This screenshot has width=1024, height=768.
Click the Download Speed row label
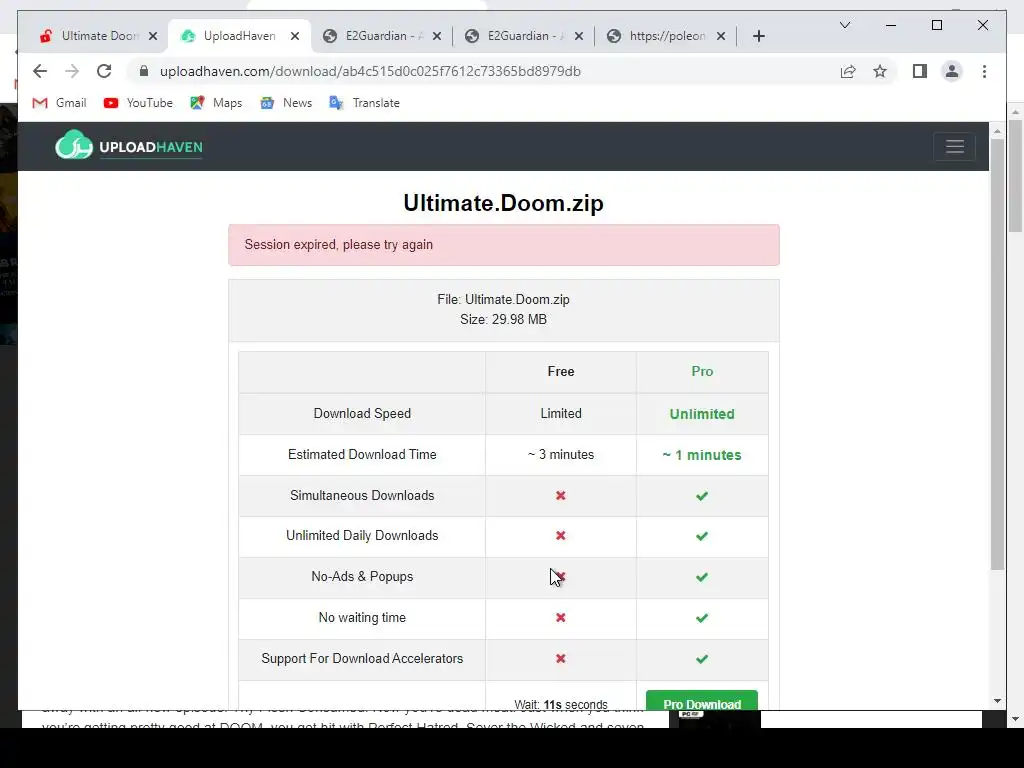click(362, 413)
